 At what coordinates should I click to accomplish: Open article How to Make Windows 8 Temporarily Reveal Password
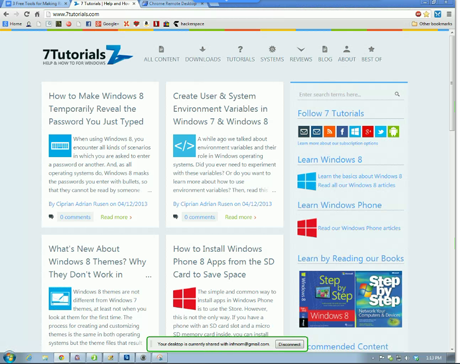pos(96,109)
